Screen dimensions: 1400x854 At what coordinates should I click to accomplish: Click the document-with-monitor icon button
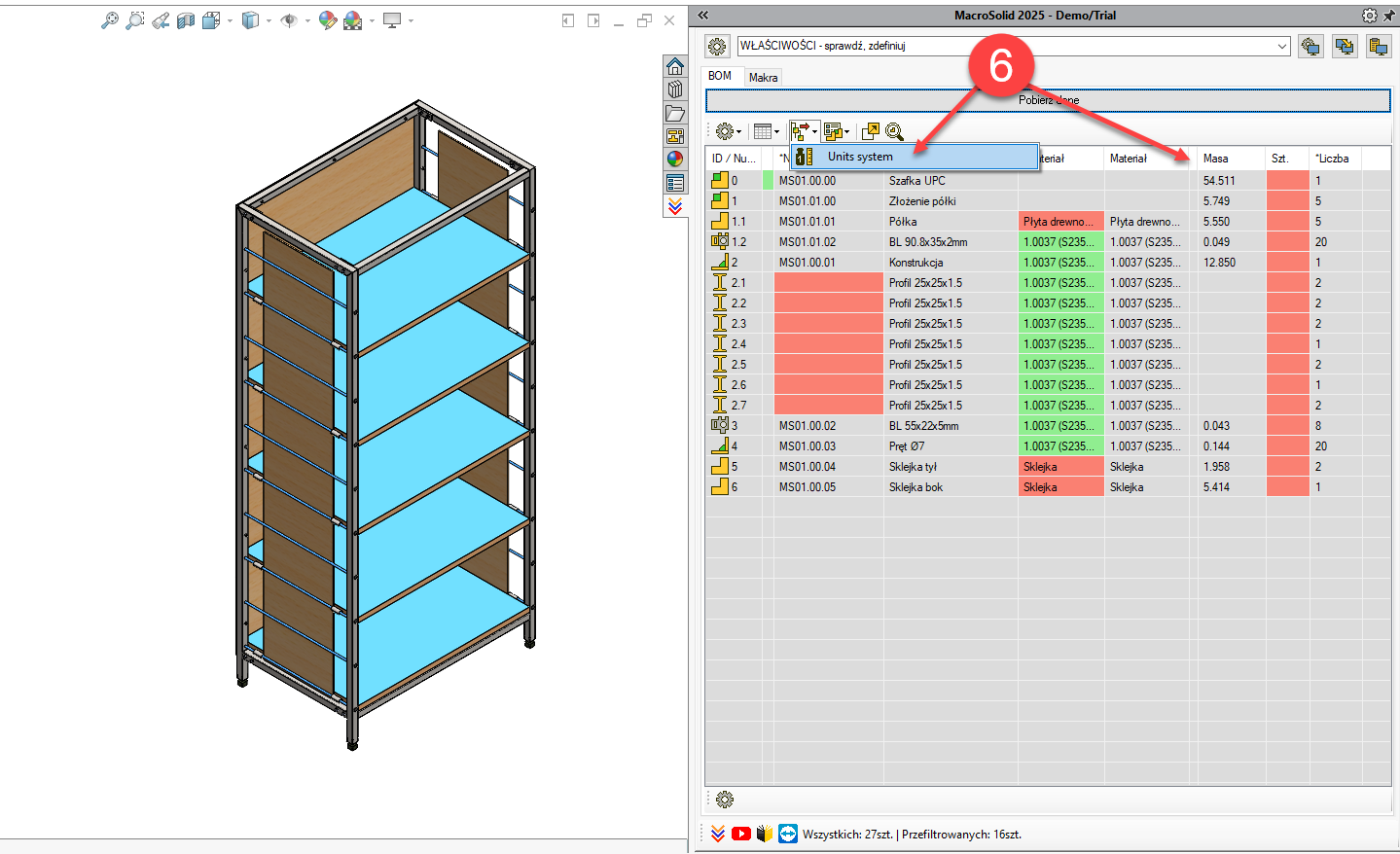[1379, 46]
